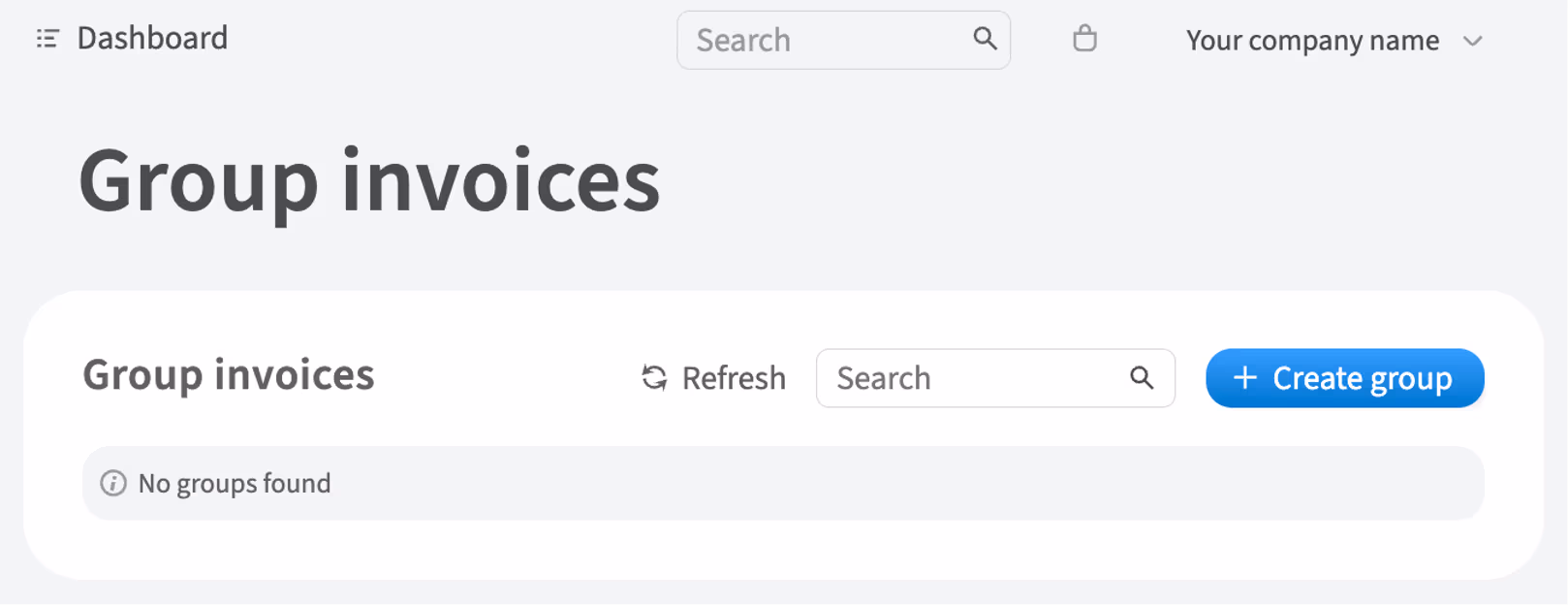This screenshot has width=1568, height=605.
Task: Open the shopping bag icon
Action: [1084, 39]
